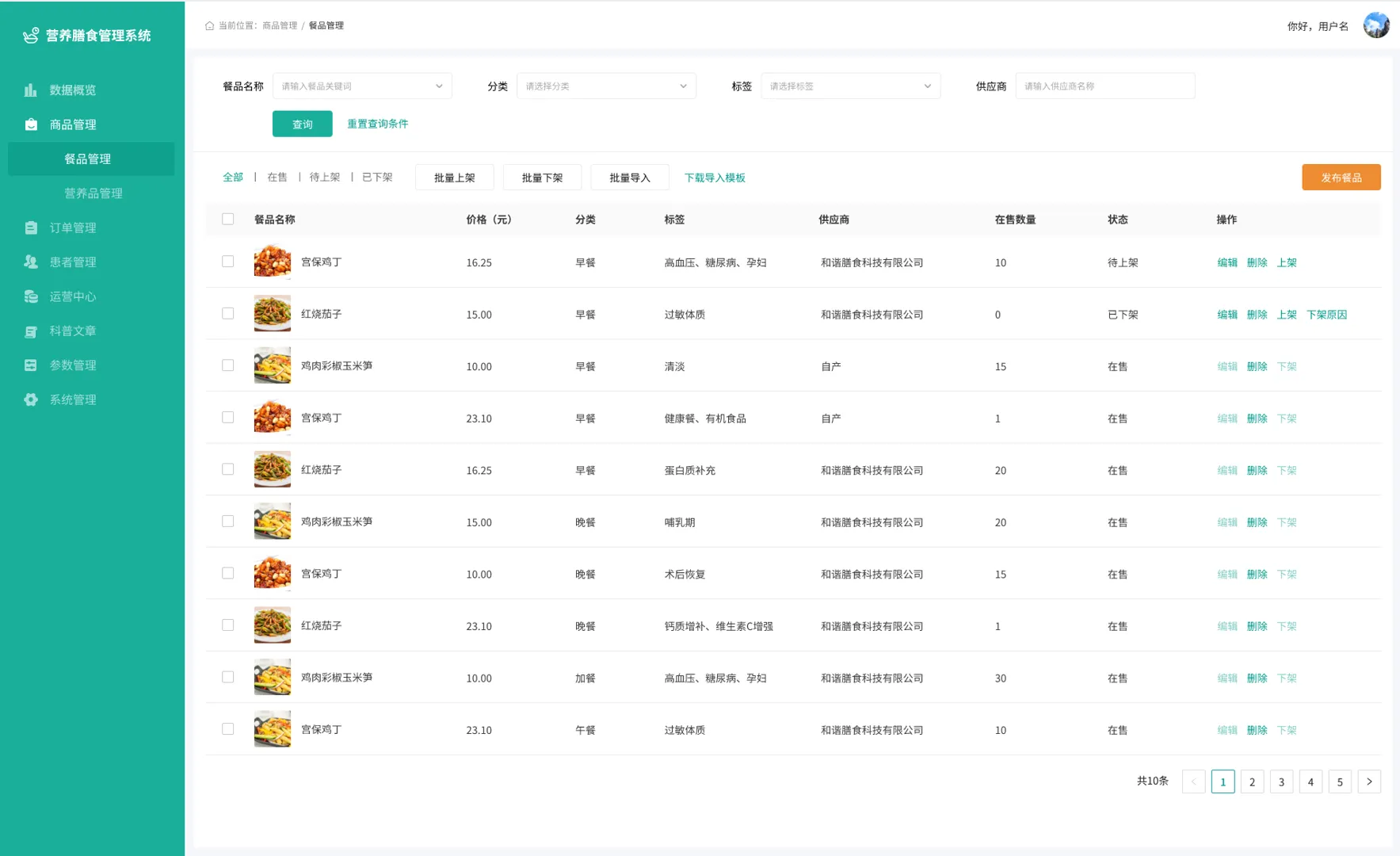Viewport: 1400px width, 856px height.
Task: Check the 红烧茄子 蛋白质补充 row checkbox
Action: (x=228, y=469)
